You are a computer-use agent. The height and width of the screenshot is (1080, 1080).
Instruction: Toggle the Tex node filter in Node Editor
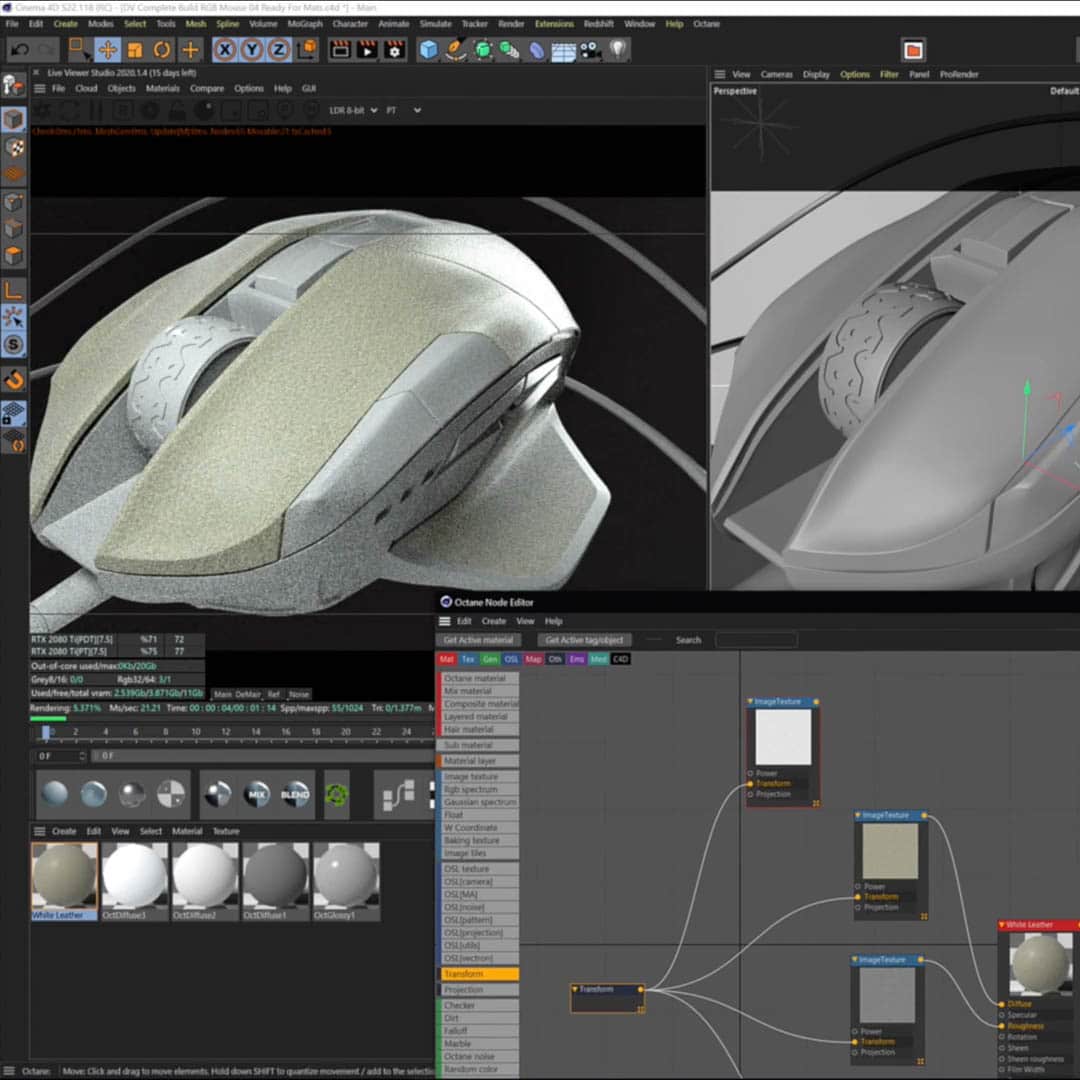click(x=468, y=659)
